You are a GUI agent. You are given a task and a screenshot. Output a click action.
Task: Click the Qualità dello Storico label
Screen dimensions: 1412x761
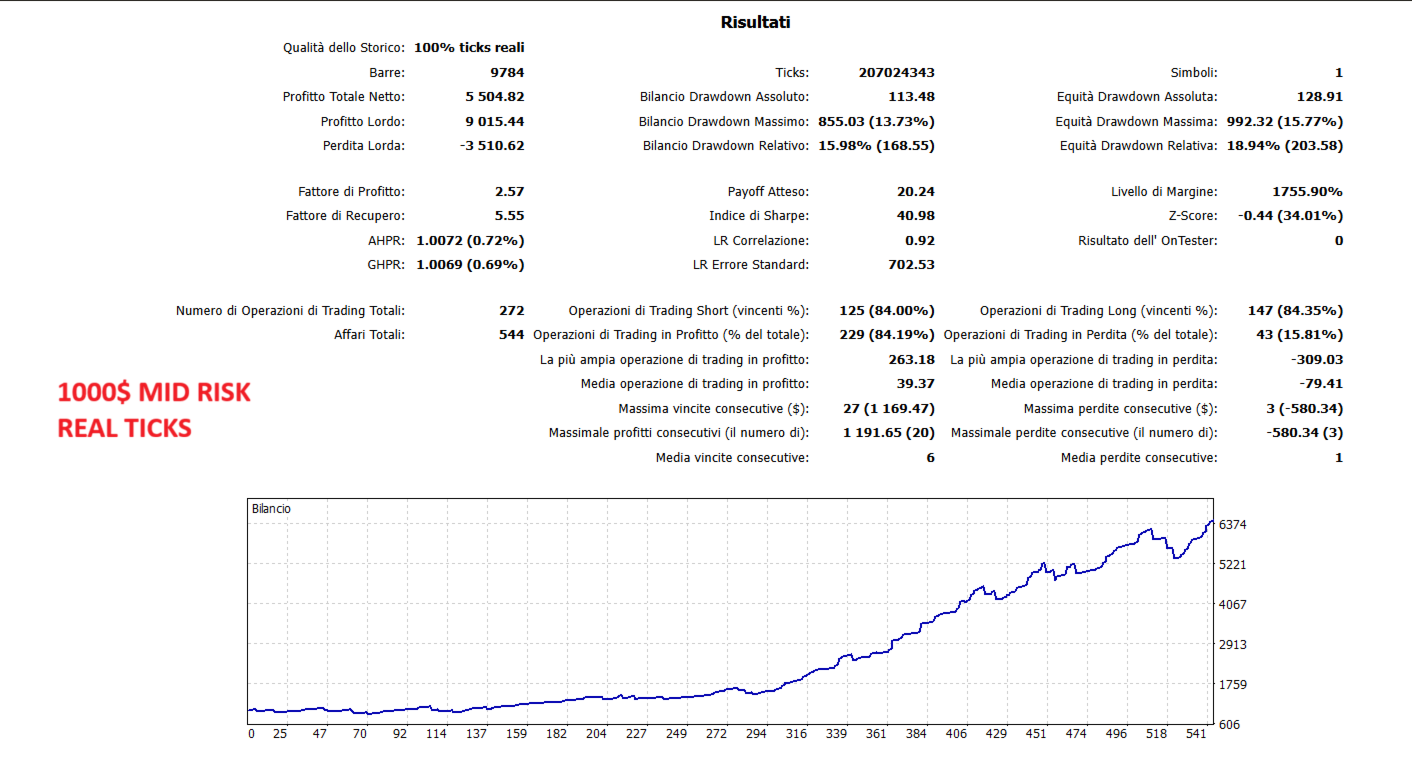(x=344, y=48)
